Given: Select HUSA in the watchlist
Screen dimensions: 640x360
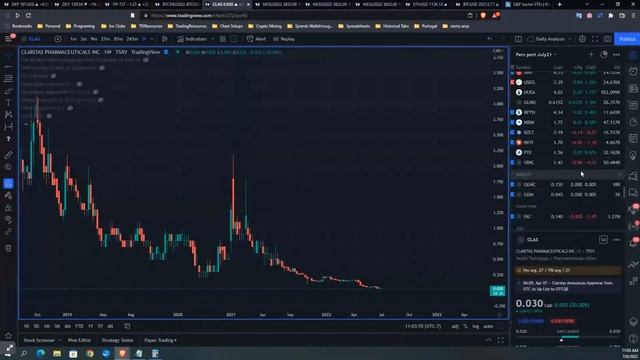Looking at the screenshot, I should [567, 92].
